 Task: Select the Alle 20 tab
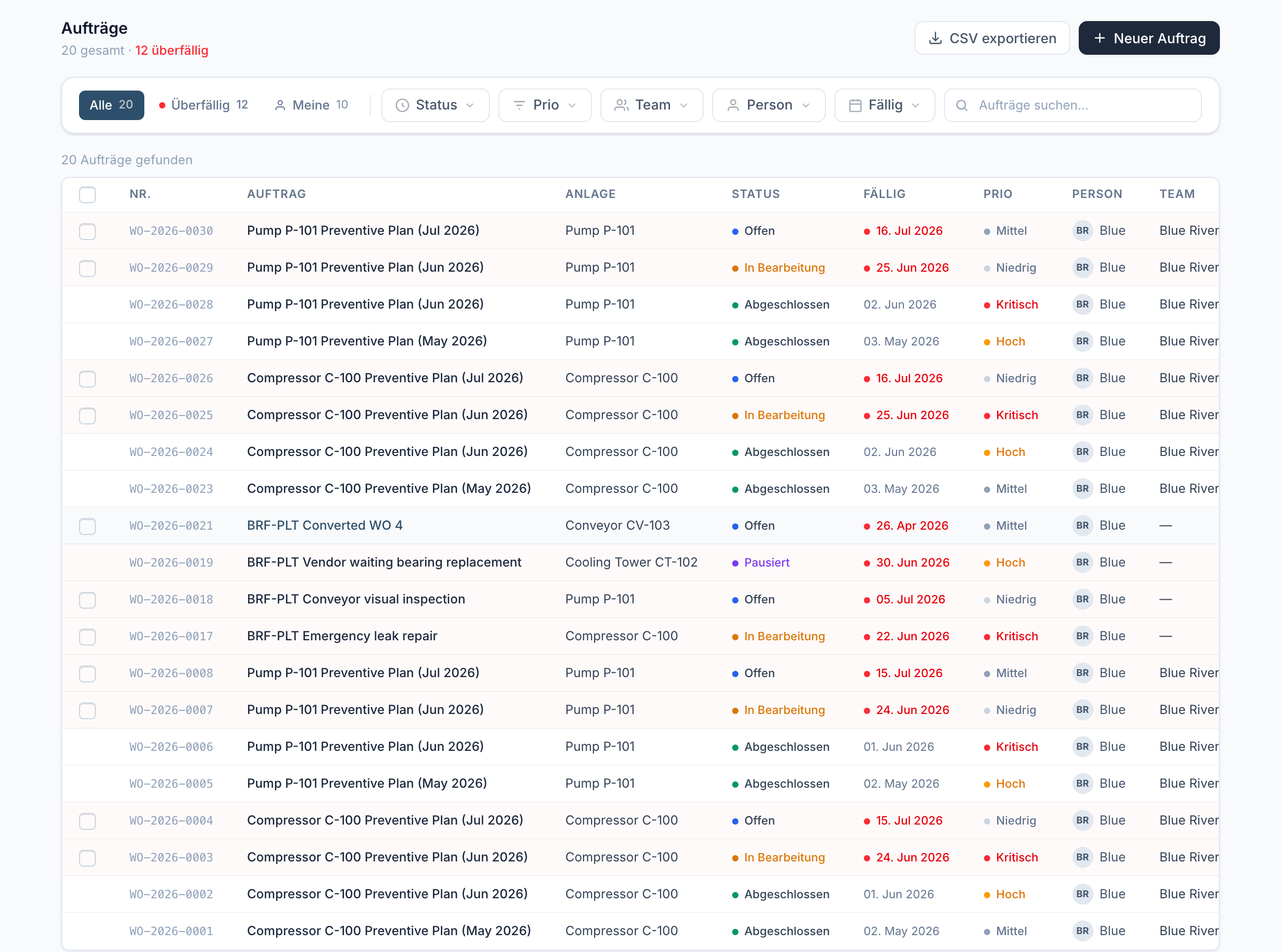(111, 105)
